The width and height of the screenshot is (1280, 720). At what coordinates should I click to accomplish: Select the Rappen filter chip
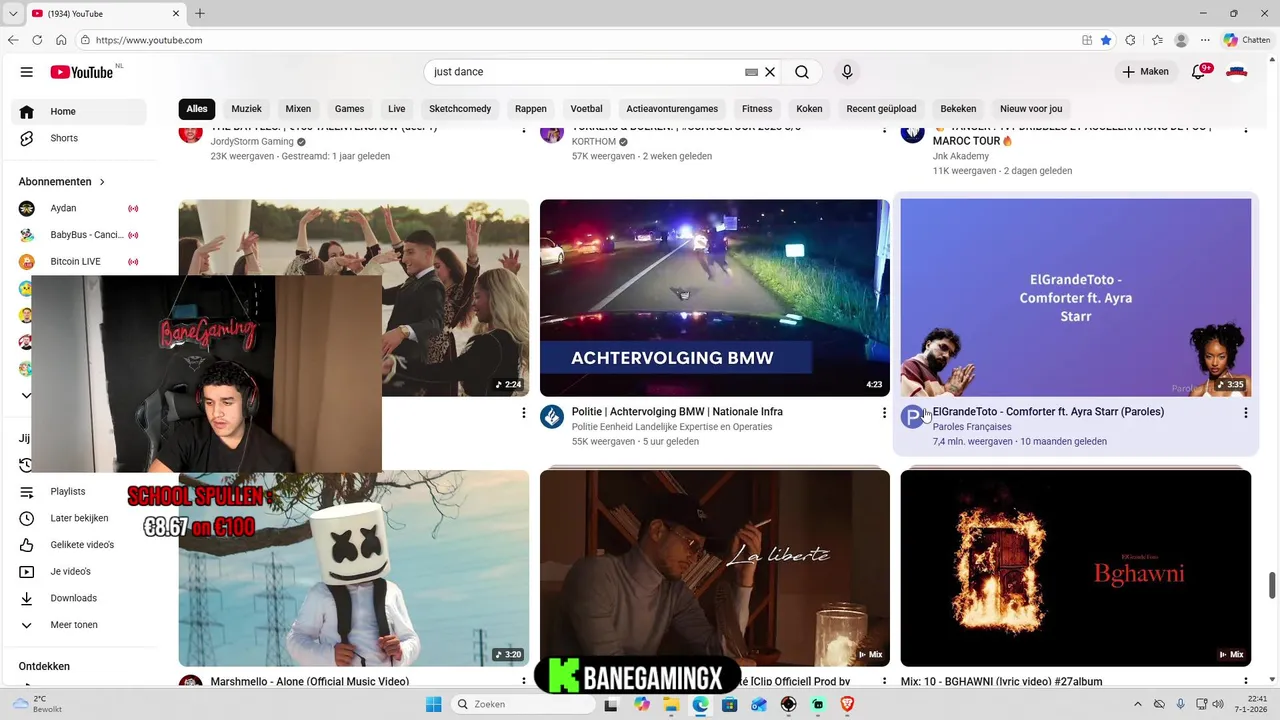531,108
